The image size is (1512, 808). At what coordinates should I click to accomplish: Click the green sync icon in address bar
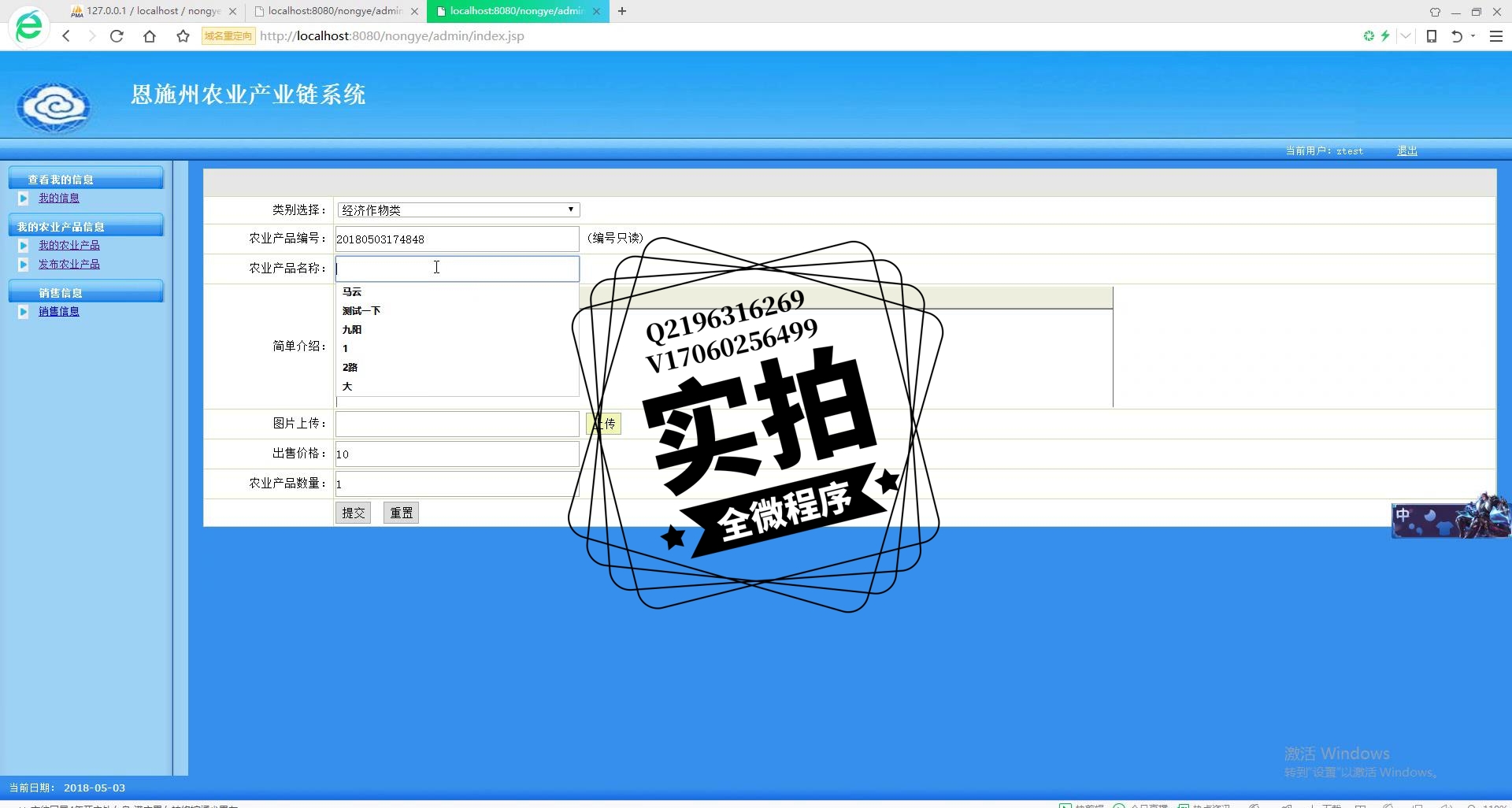point(1369,35)
